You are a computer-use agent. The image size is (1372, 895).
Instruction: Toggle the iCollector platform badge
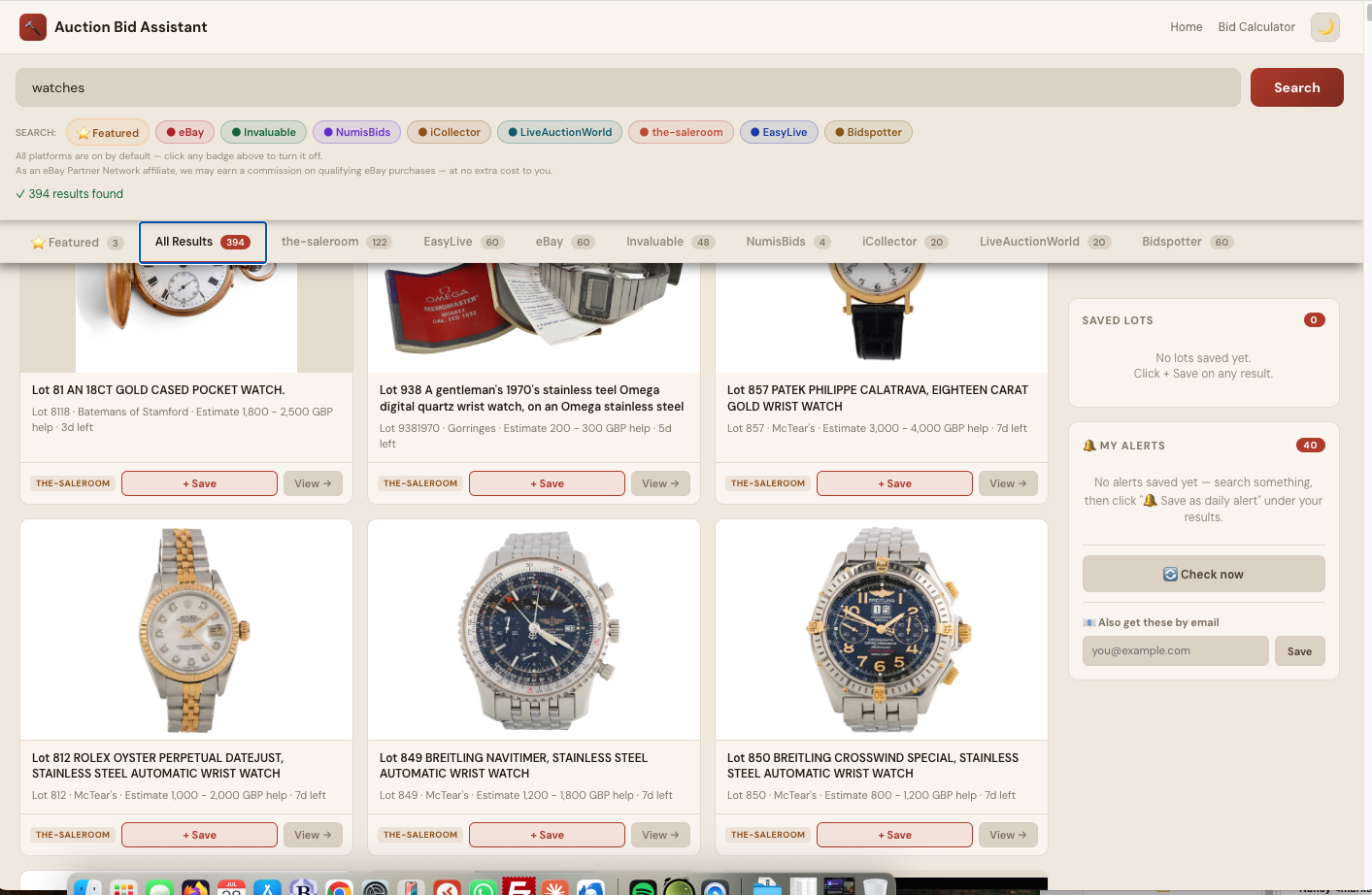[449, 132]
